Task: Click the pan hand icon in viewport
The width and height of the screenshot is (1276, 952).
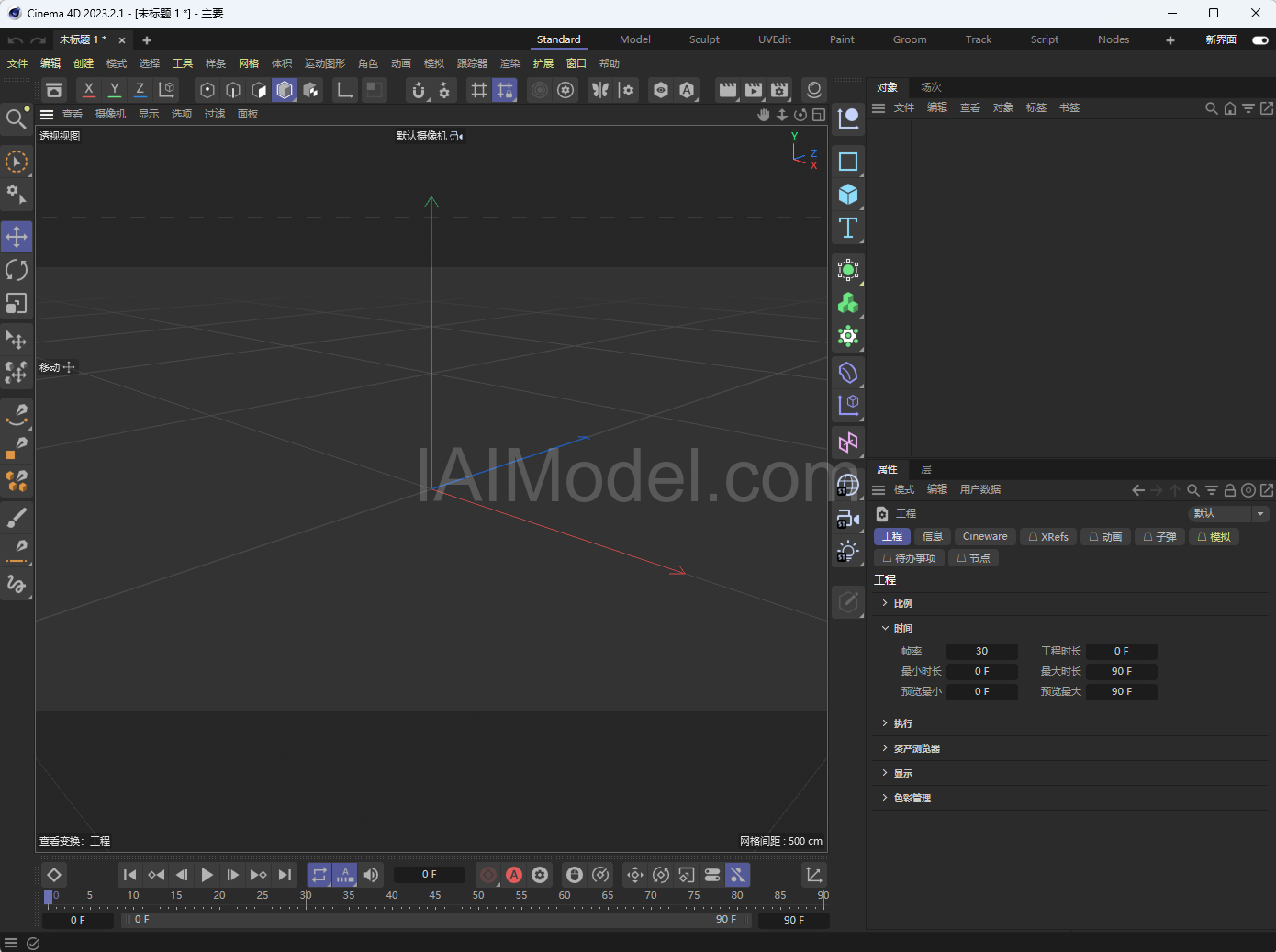Action: point(764,115)
